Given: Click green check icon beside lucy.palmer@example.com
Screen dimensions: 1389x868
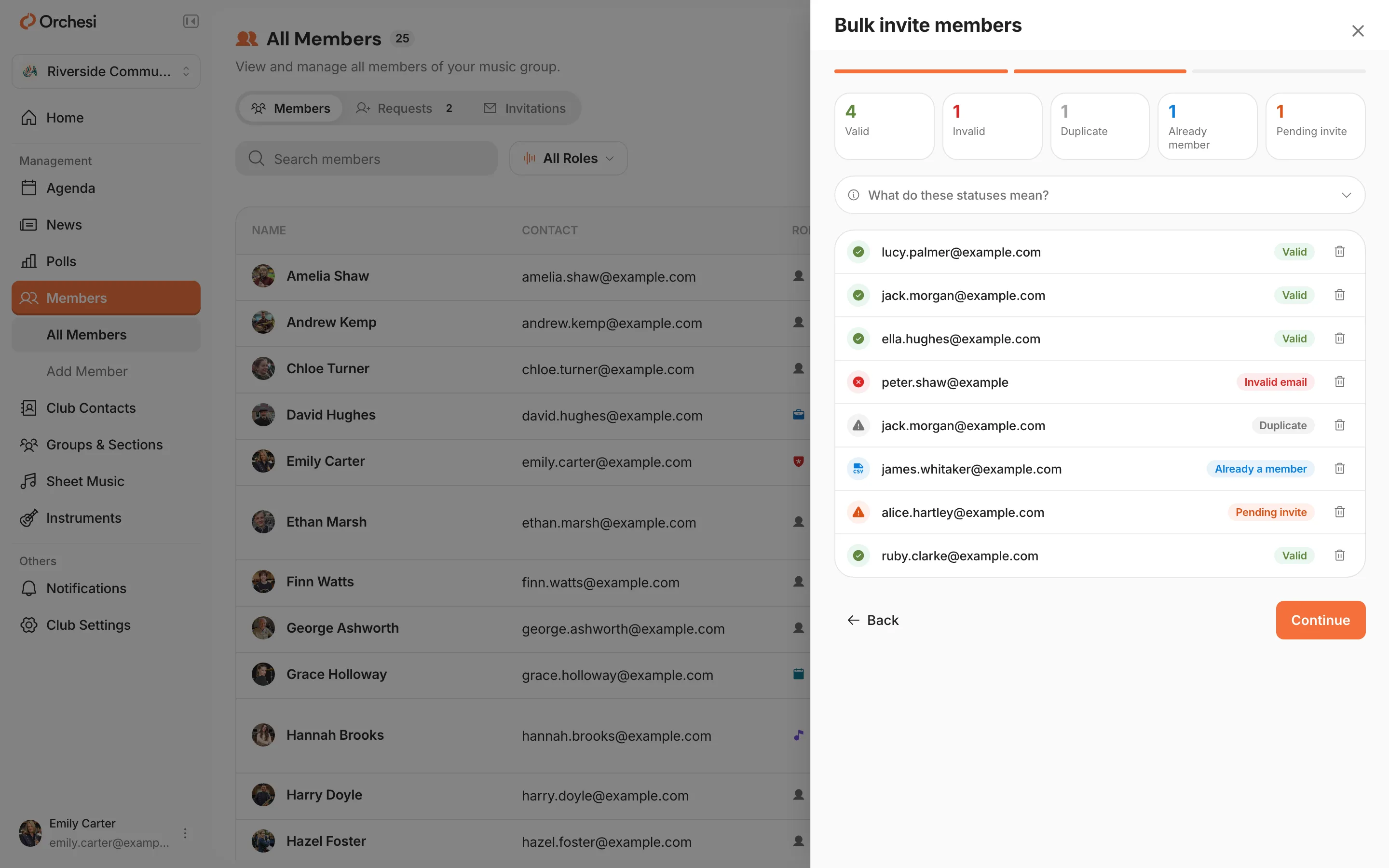Looking at the screenshot, I should pyautogui.click(x=858, y=251).
